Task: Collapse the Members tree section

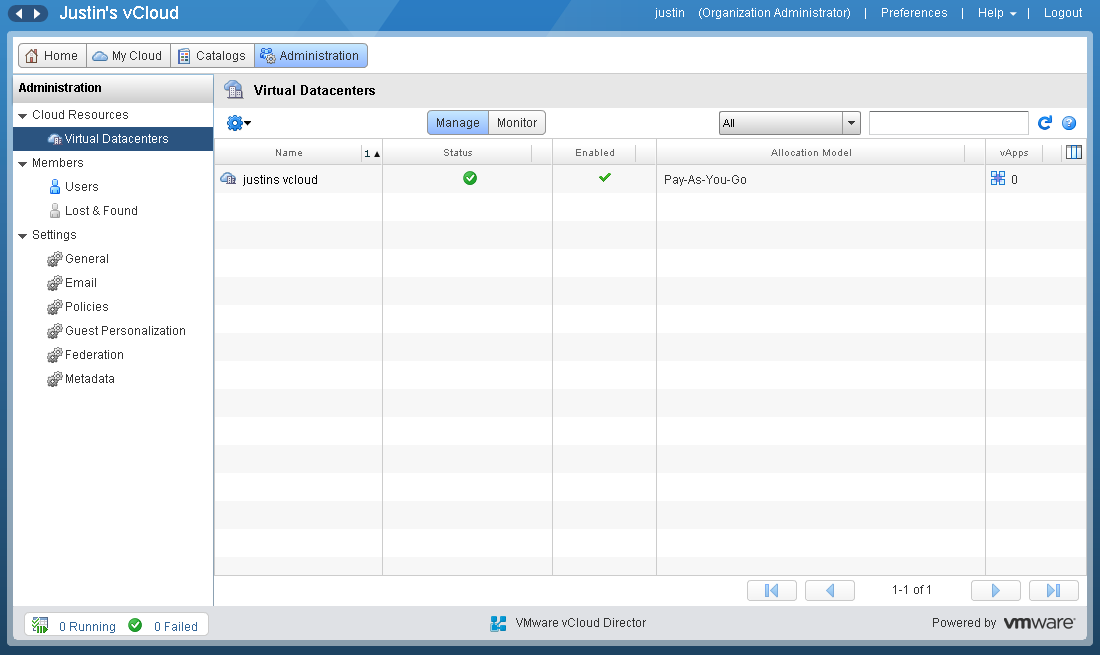Action: pos(22,163)
